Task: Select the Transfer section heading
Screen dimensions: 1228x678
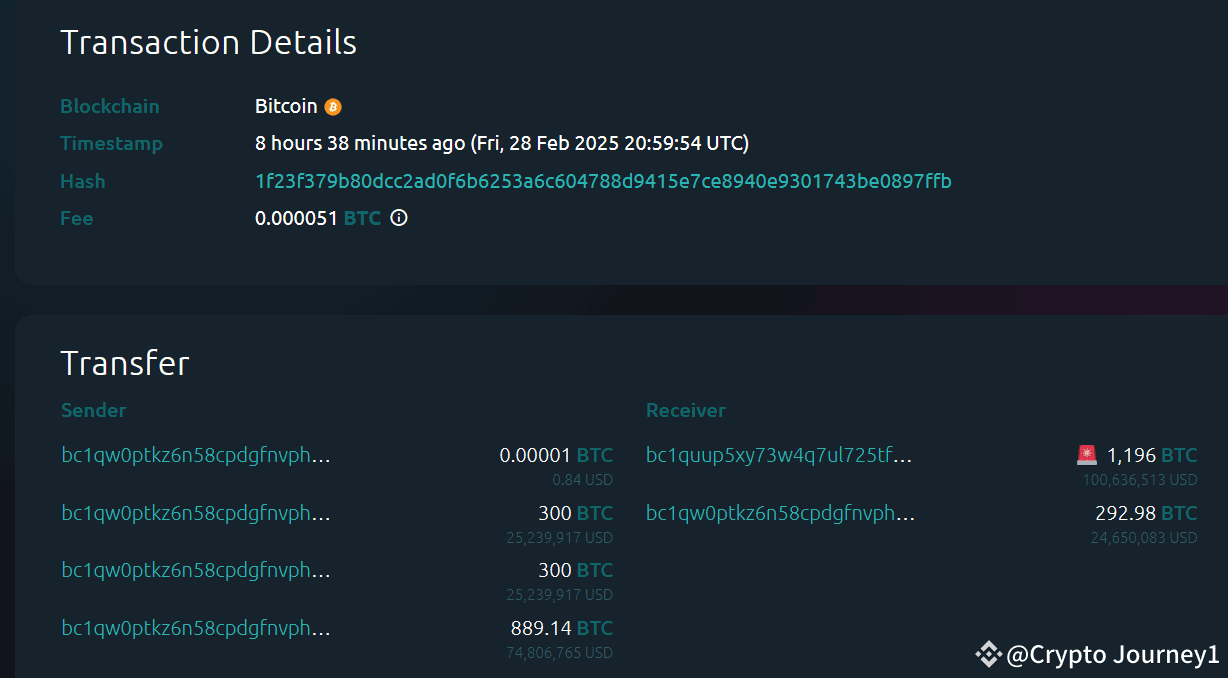Action: click(x=124, y=363)
